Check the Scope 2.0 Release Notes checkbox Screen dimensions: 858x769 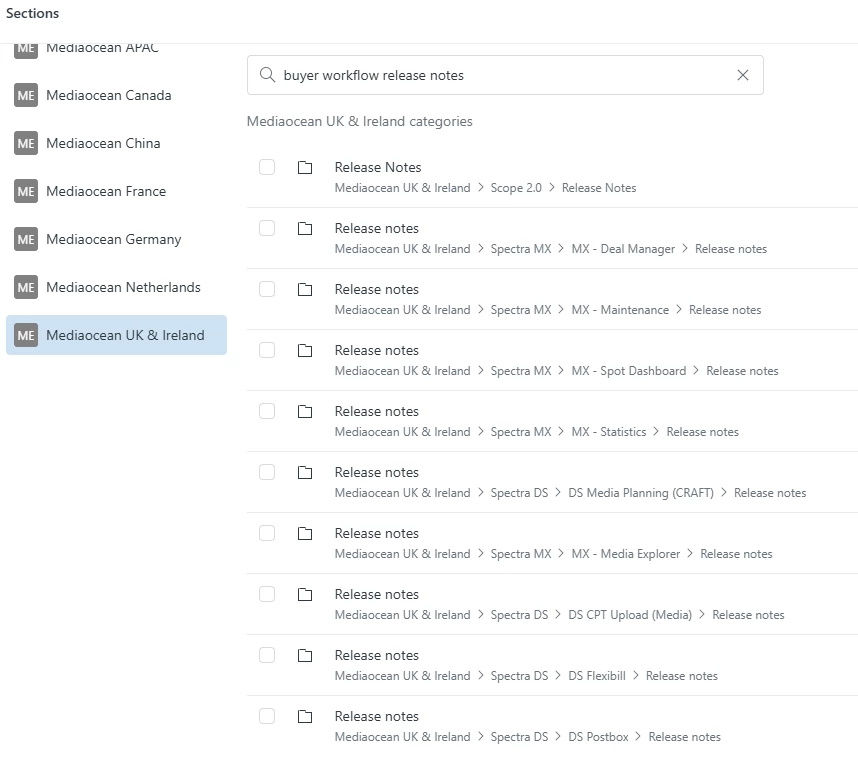267,167
